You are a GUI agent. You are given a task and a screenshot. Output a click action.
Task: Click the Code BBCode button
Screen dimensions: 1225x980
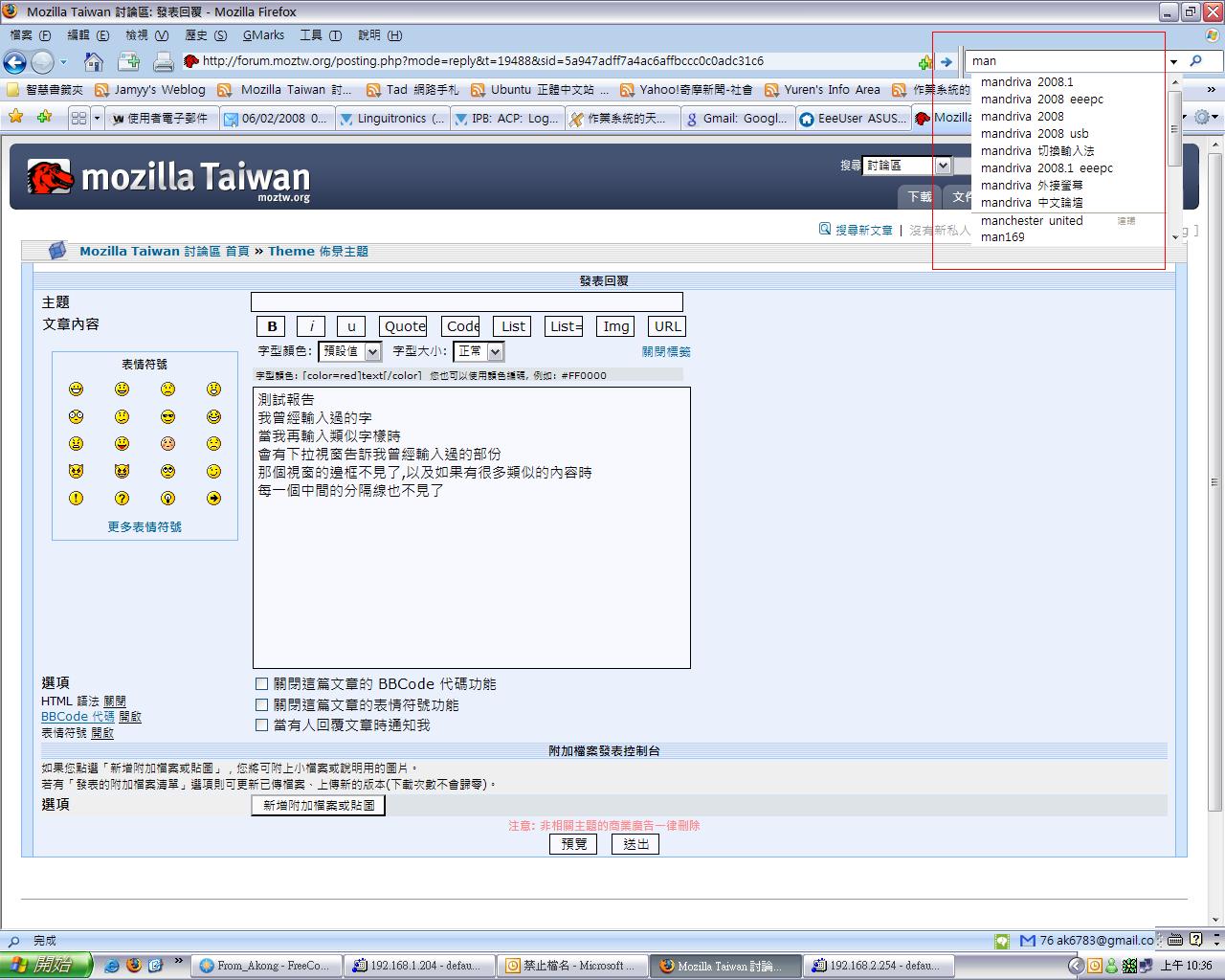coord(461,326)
